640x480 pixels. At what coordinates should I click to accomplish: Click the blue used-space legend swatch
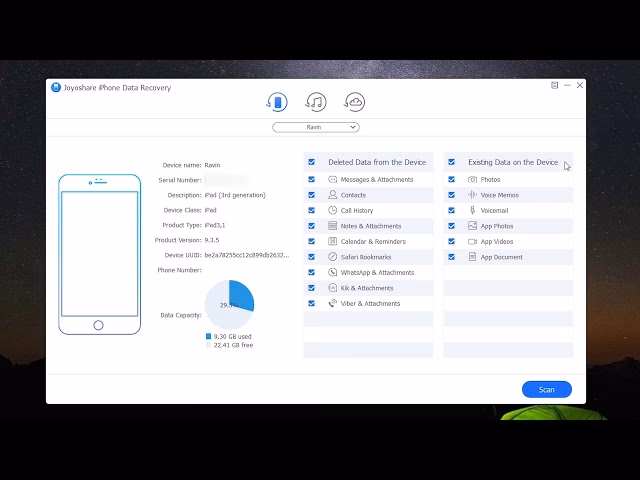tap(208, 336)
